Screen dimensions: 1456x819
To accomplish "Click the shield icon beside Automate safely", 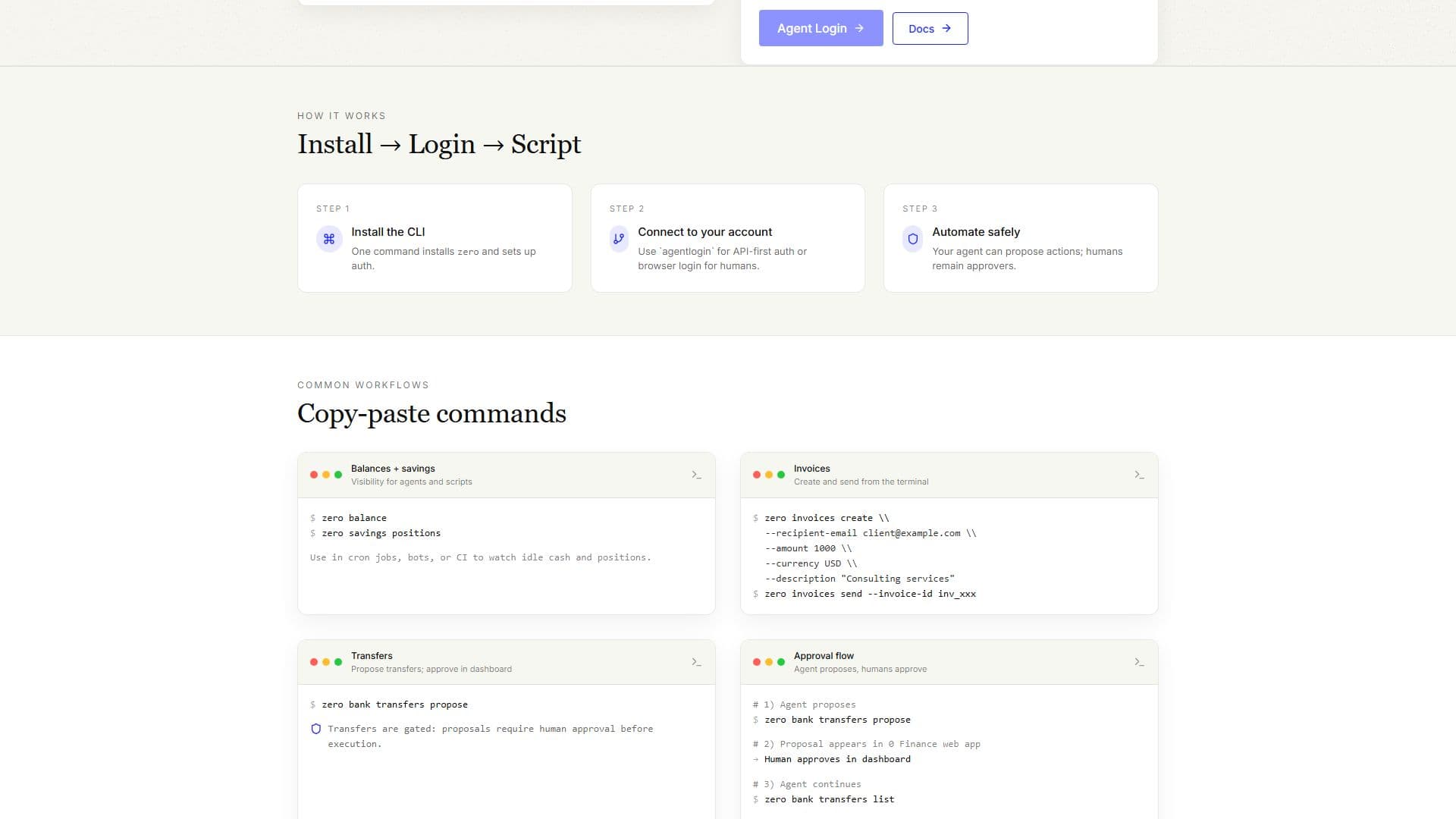I will [913, 239].
